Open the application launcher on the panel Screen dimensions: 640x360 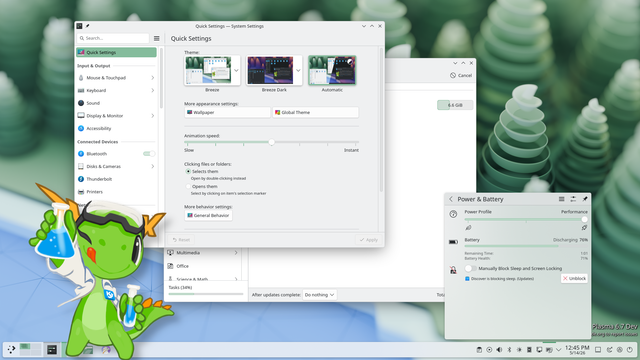click(x=11, y=349)
